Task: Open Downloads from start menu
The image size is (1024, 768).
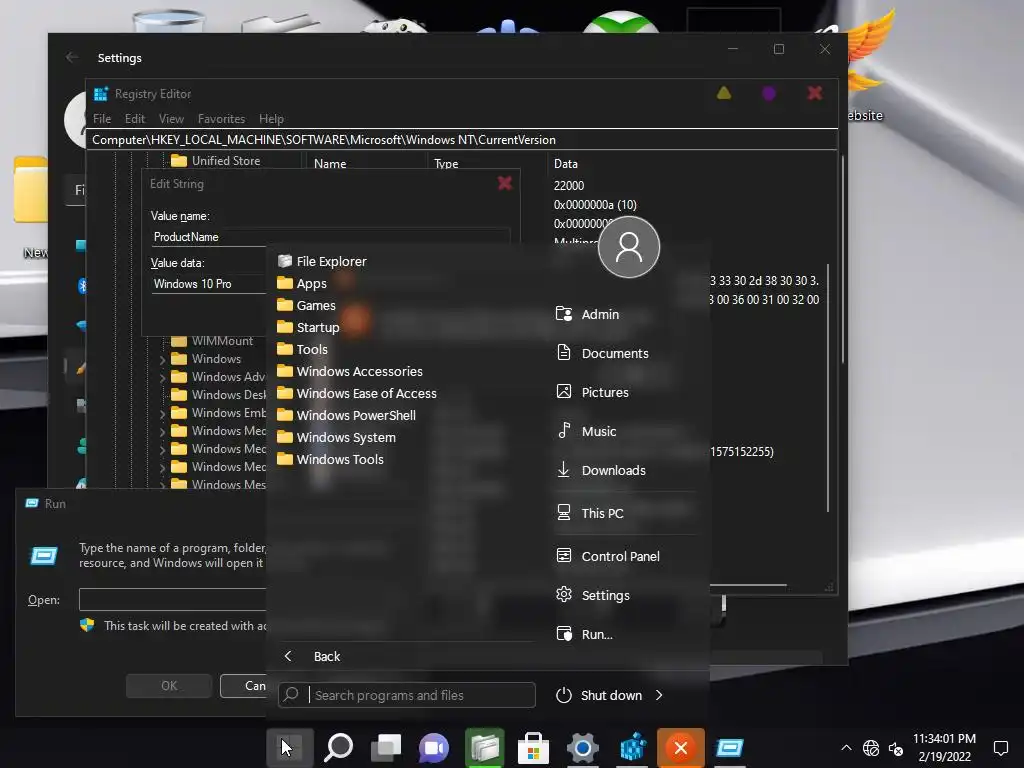Action: click(601, 470)
